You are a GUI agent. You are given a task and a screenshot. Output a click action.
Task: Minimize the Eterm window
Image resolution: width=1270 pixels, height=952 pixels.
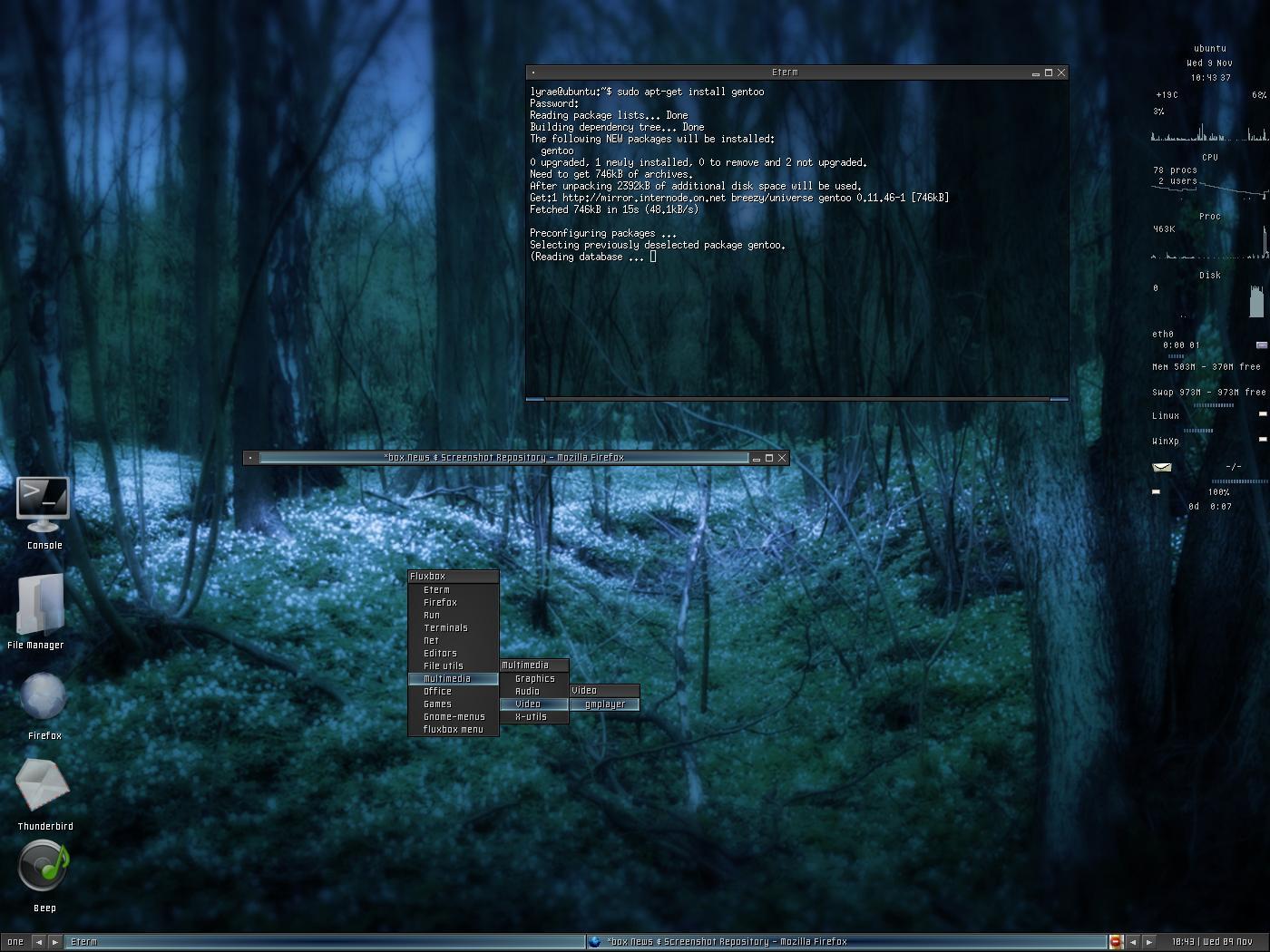tap(1035, 73)
